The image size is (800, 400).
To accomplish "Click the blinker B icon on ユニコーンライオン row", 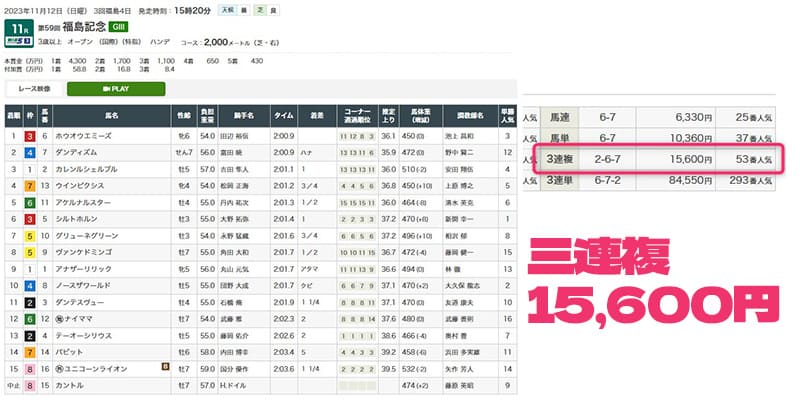I will tap(165, 365).
